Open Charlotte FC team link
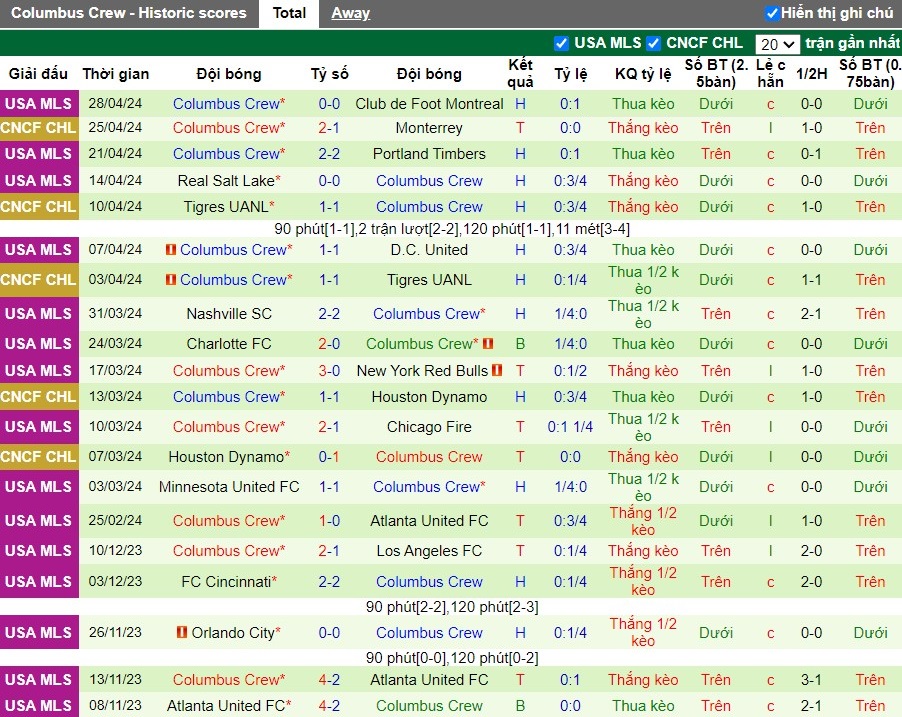The image size is (902, 717). (x=229, y=344)
